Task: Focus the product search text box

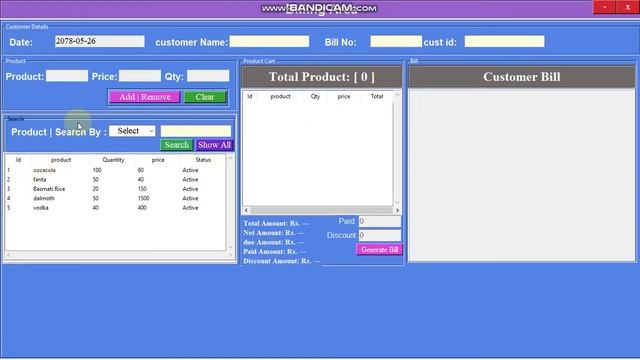Action: (x=196, y=131)
